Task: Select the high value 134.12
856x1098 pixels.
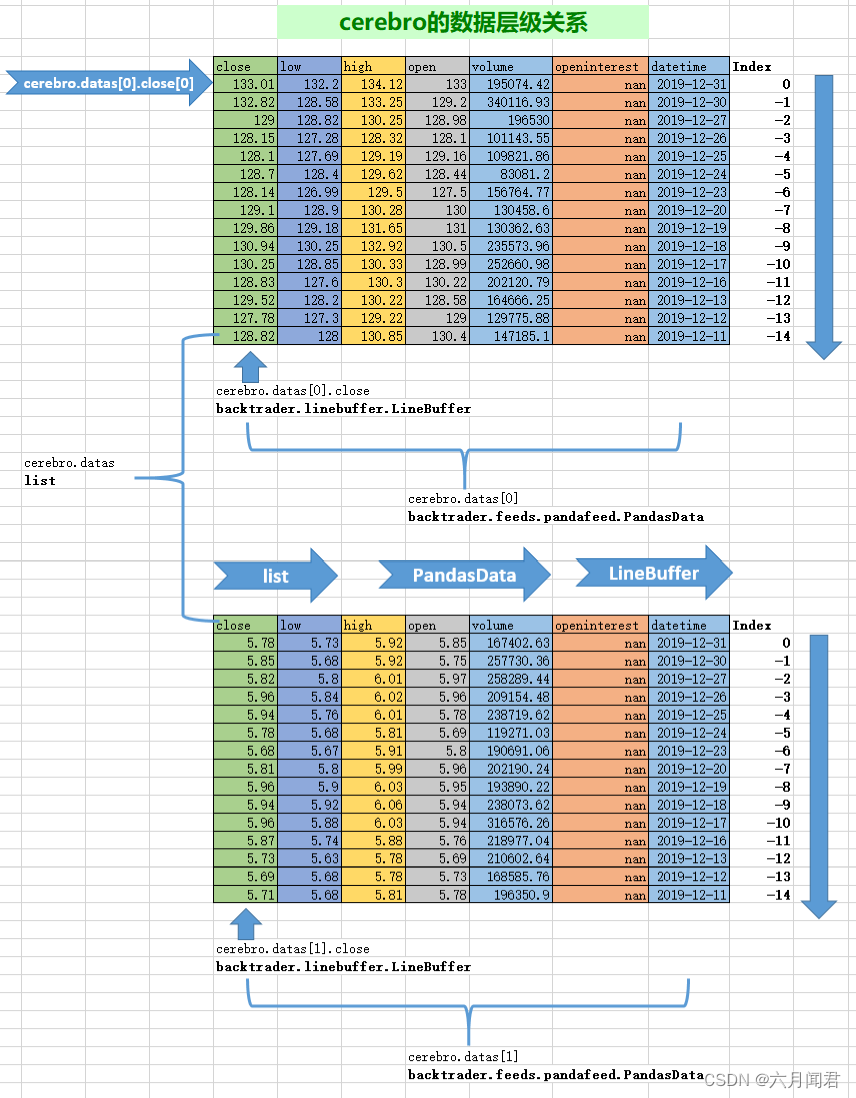Action: (x=373, y=84)
